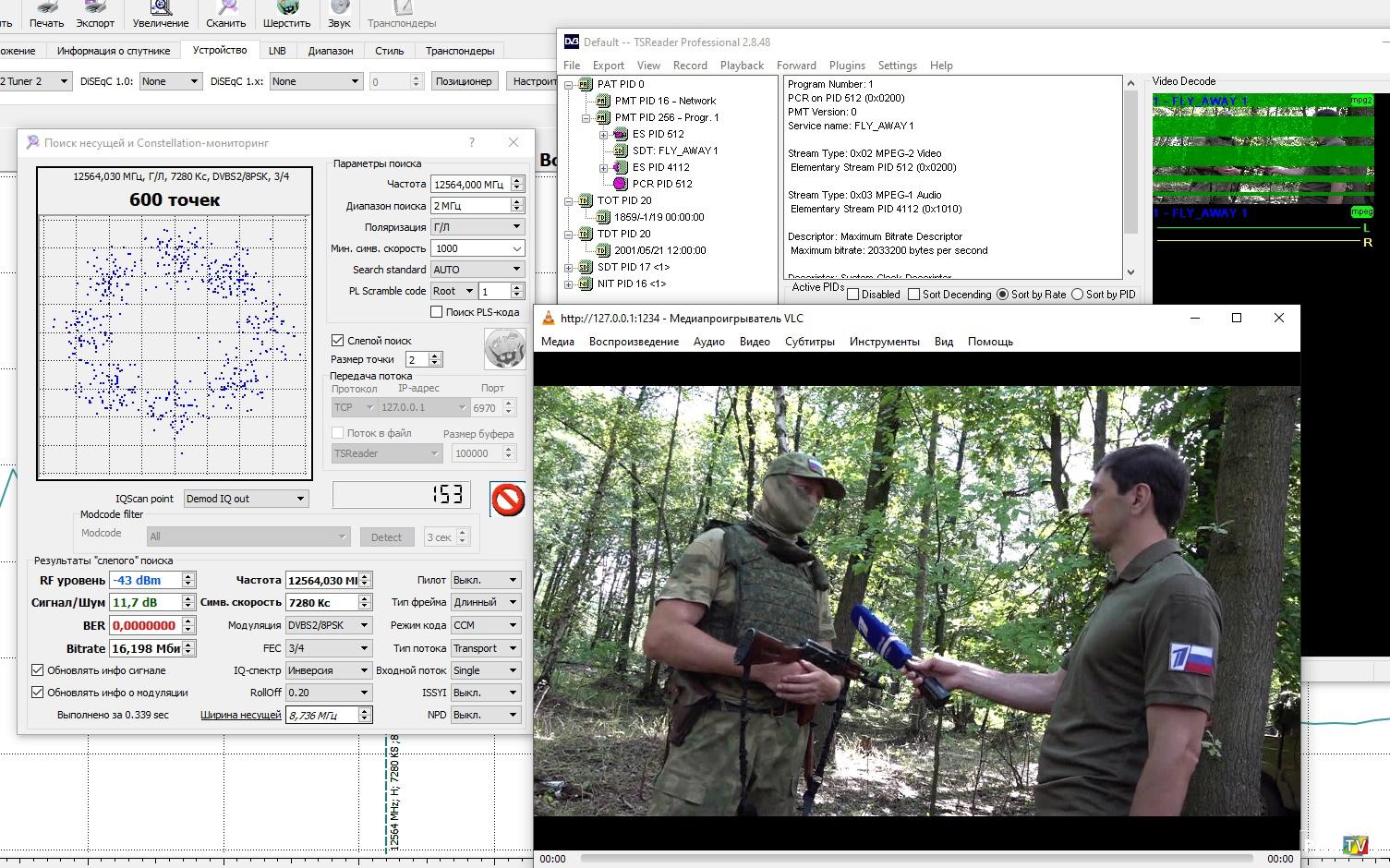1390x868 pixels.
Task: Expand the SDT PID 17 tree node
Action: click(x=569, y=268)
